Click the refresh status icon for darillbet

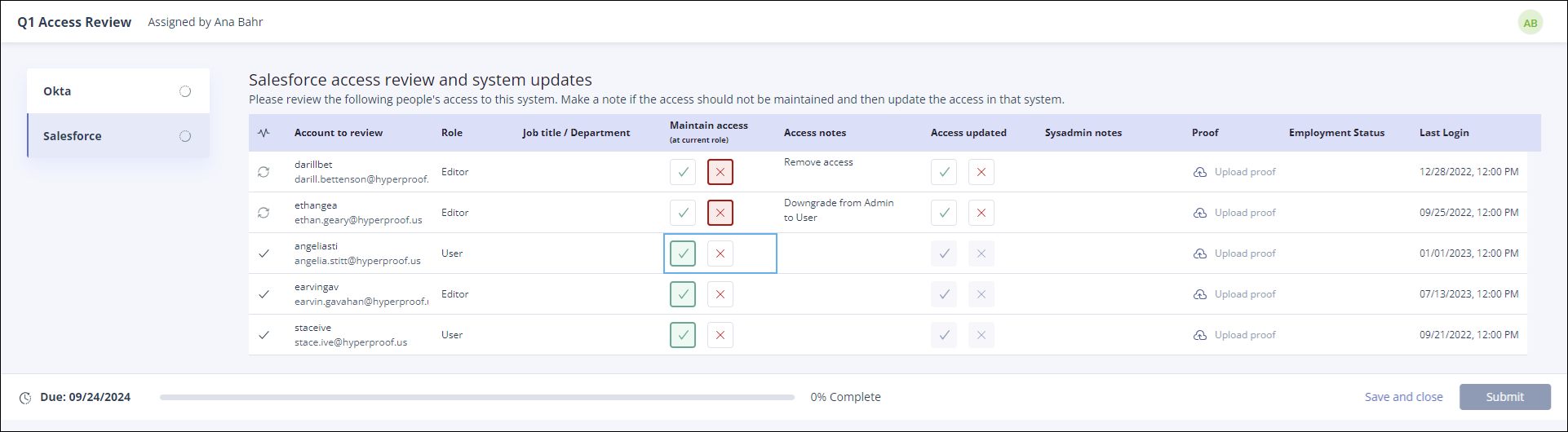(264, 172)
